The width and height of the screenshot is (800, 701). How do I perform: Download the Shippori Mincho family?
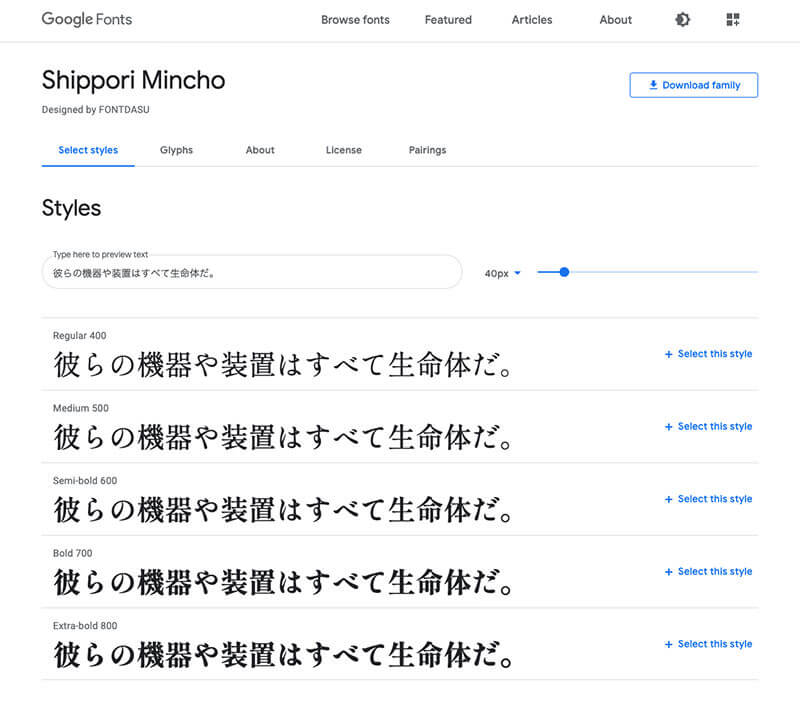click(693, 85)
